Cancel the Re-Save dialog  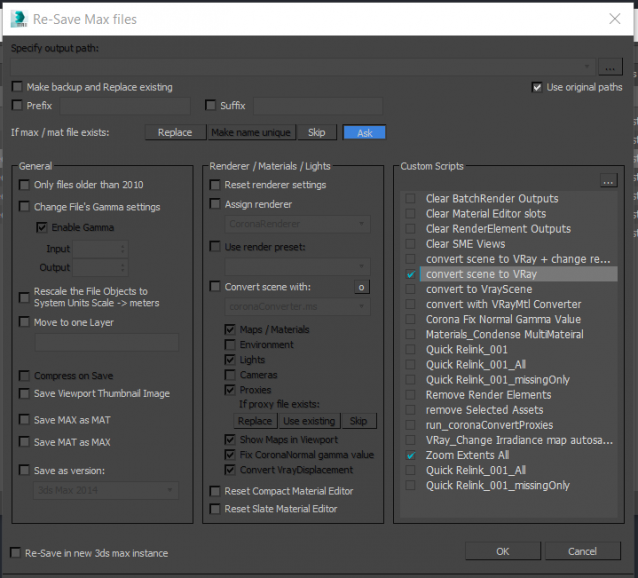[x=582, y=551]
